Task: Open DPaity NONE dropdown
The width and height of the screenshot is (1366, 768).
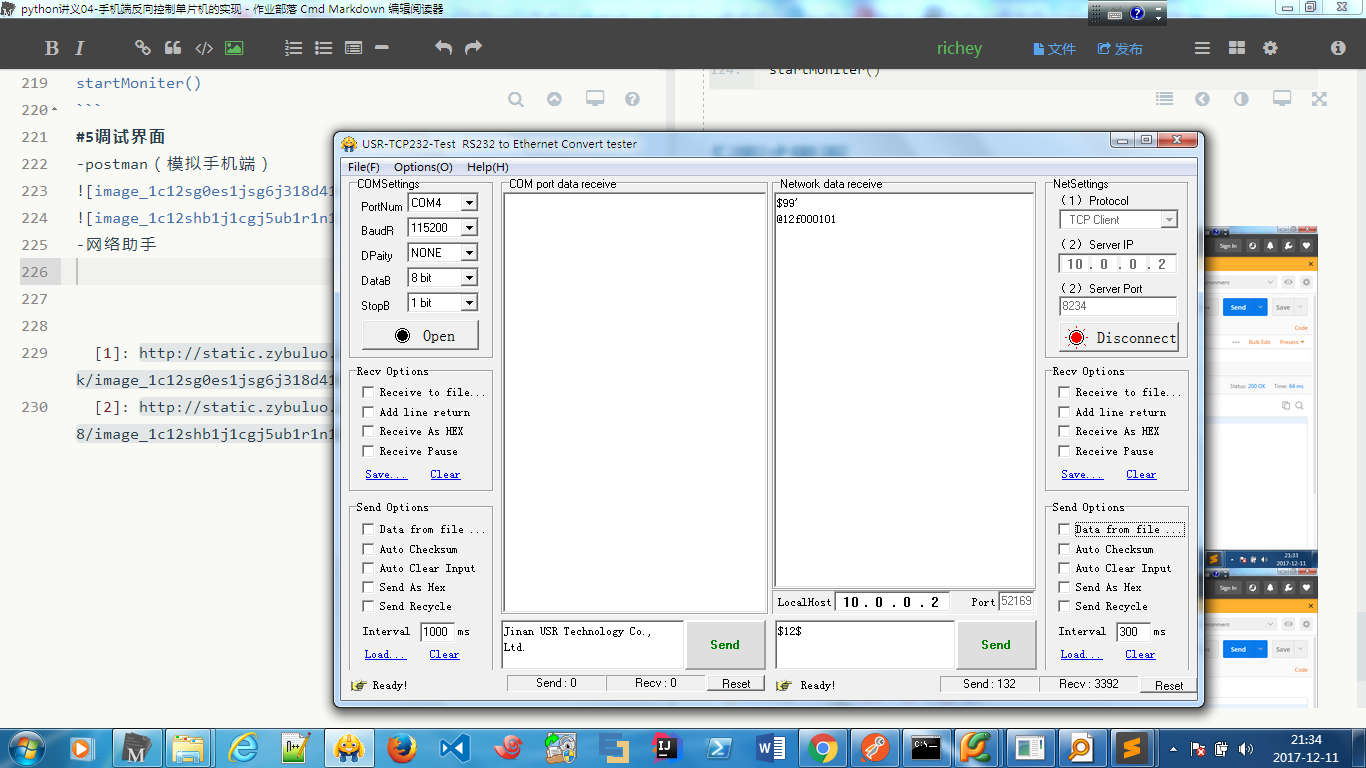Action: pyautogui.click(x=468, y=253)
